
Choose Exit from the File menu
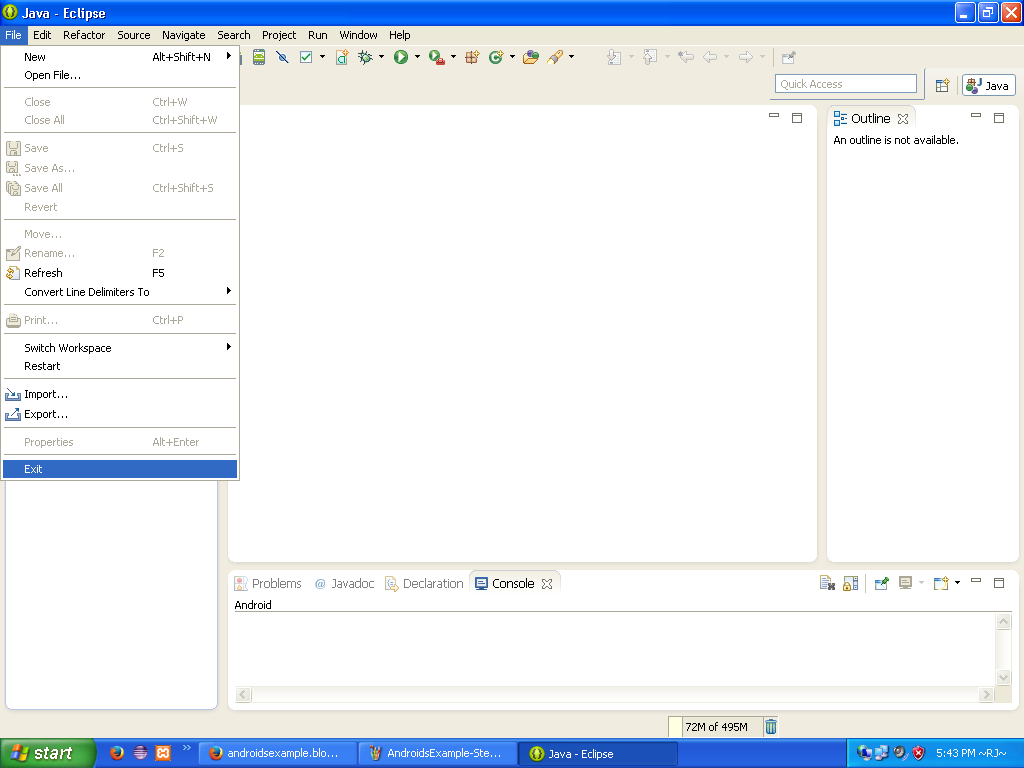120,469
